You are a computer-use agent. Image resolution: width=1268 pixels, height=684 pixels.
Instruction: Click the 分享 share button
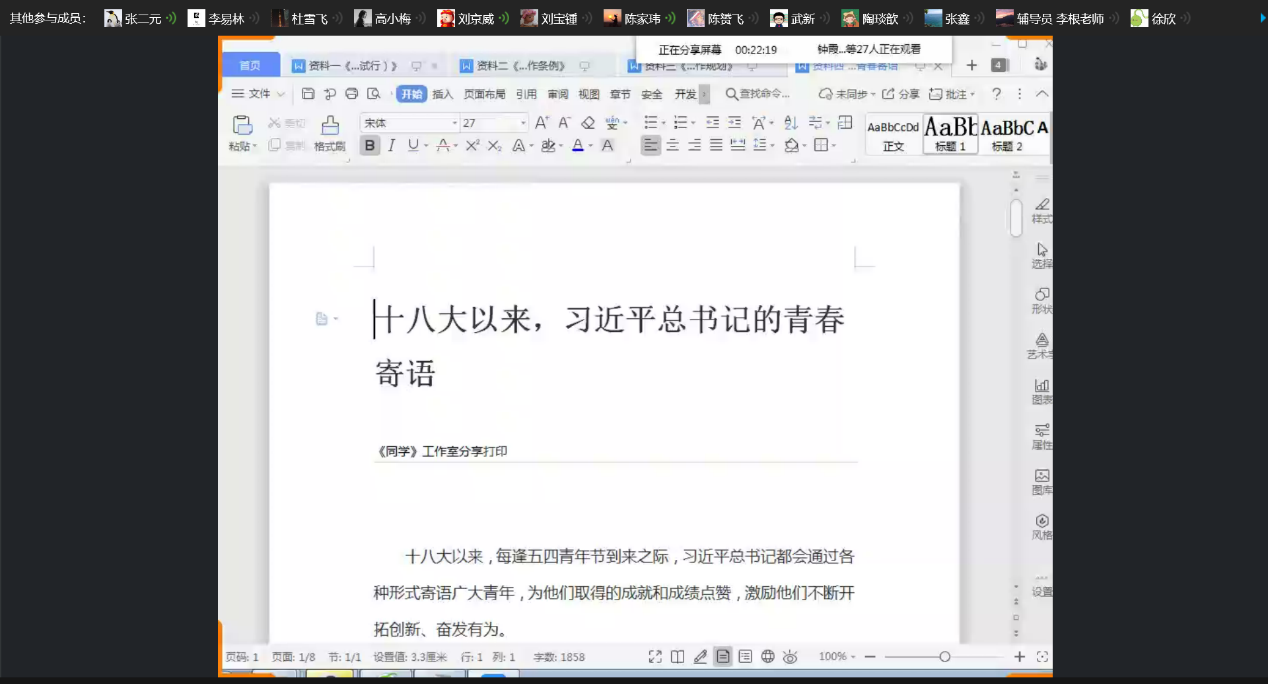point(900,94)
